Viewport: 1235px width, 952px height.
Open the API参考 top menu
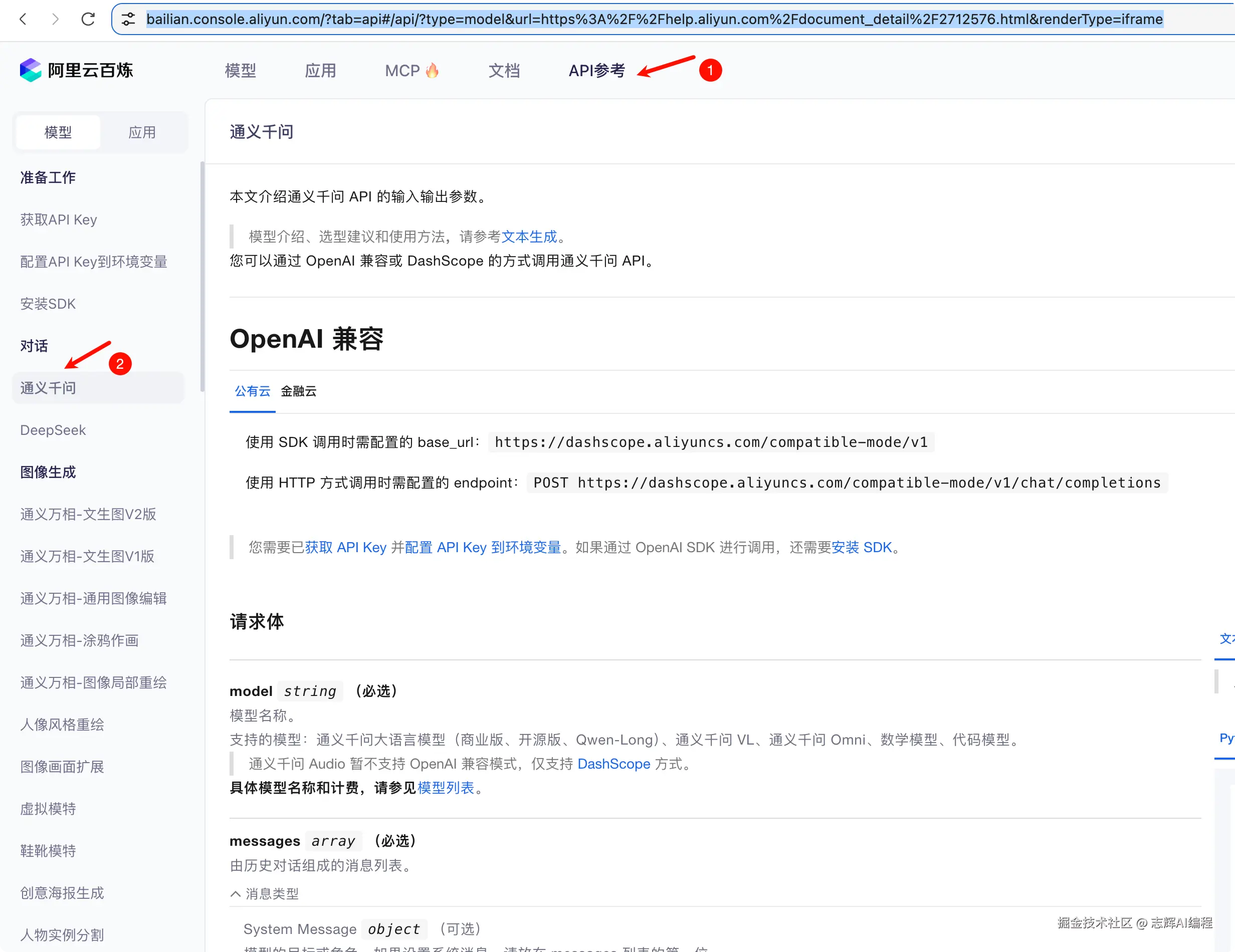596,71
